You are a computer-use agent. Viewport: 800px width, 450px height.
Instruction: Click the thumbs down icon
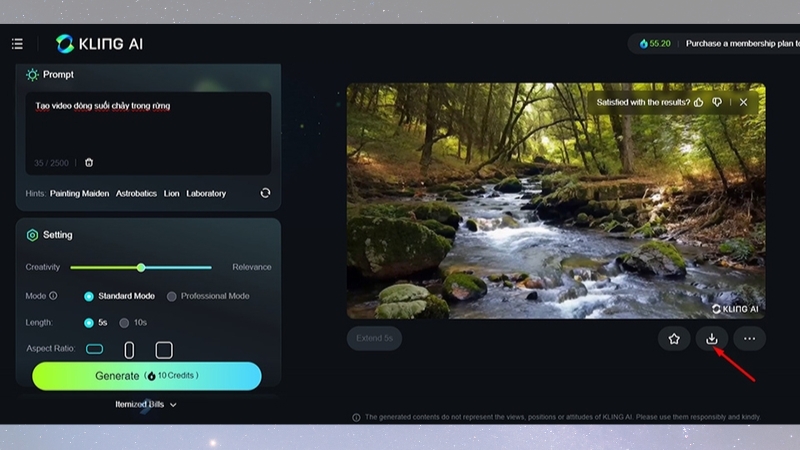[x=717, y=102]
